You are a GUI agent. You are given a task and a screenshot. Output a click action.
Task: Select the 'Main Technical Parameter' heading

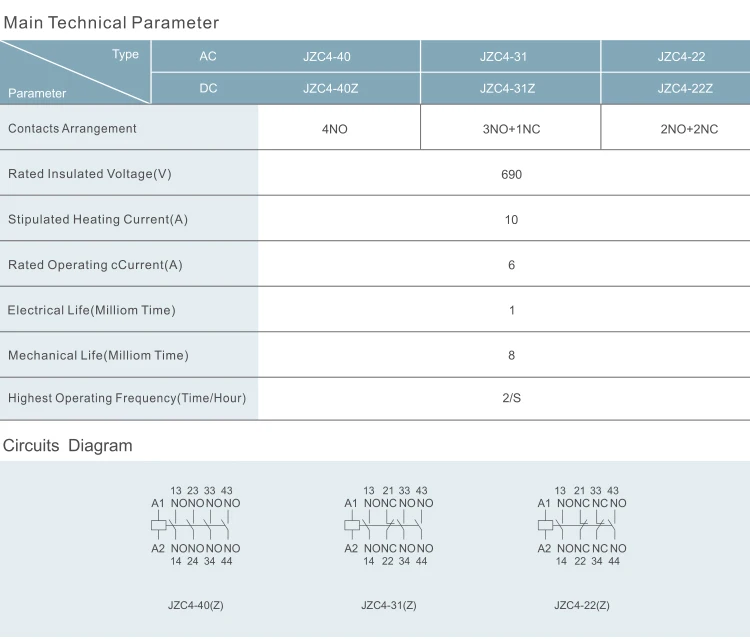(x=111, y=22)
